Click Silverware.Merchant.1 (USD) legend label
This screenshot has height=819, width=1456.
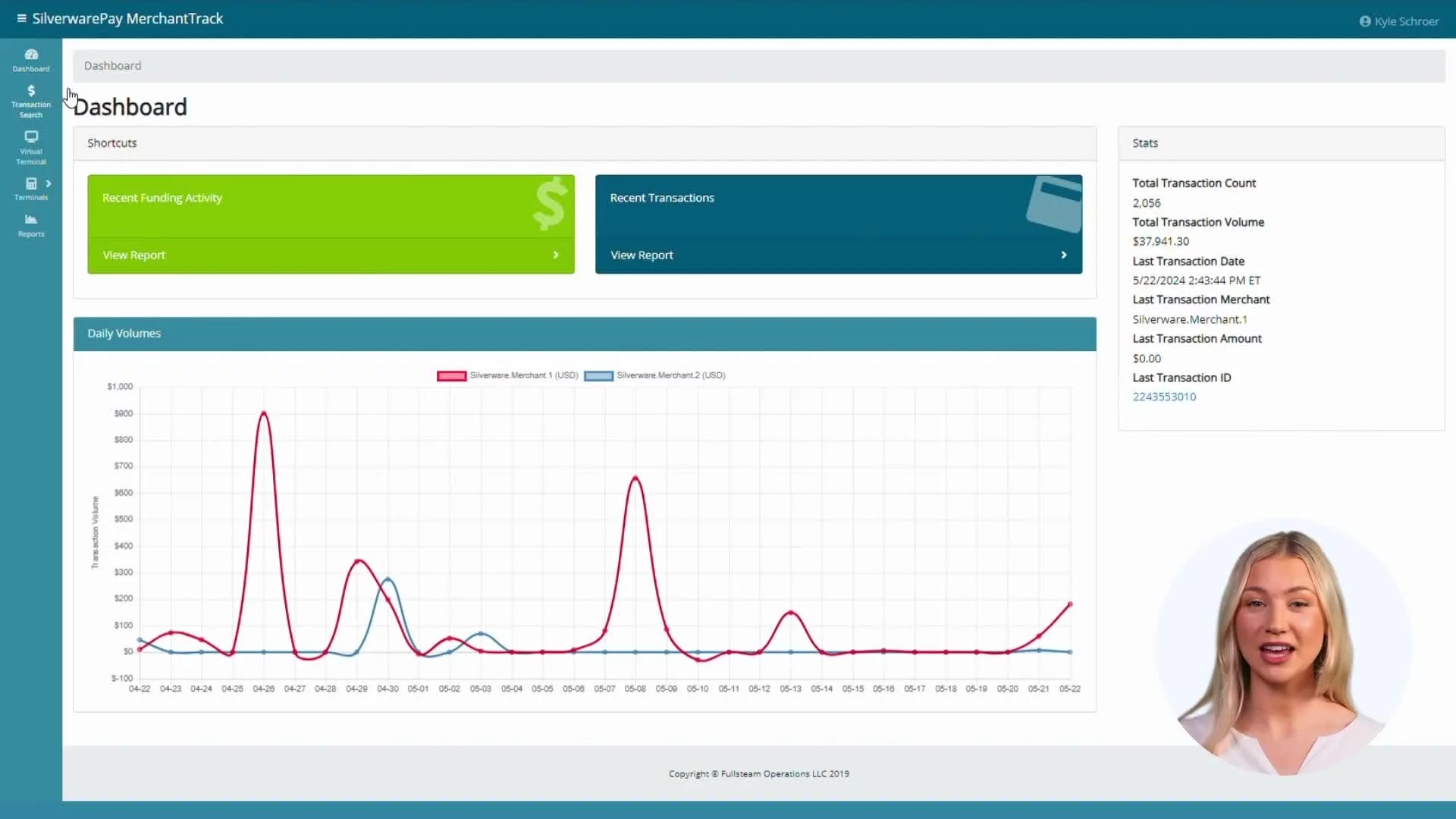pyautogui.click(x=524, y=375)
